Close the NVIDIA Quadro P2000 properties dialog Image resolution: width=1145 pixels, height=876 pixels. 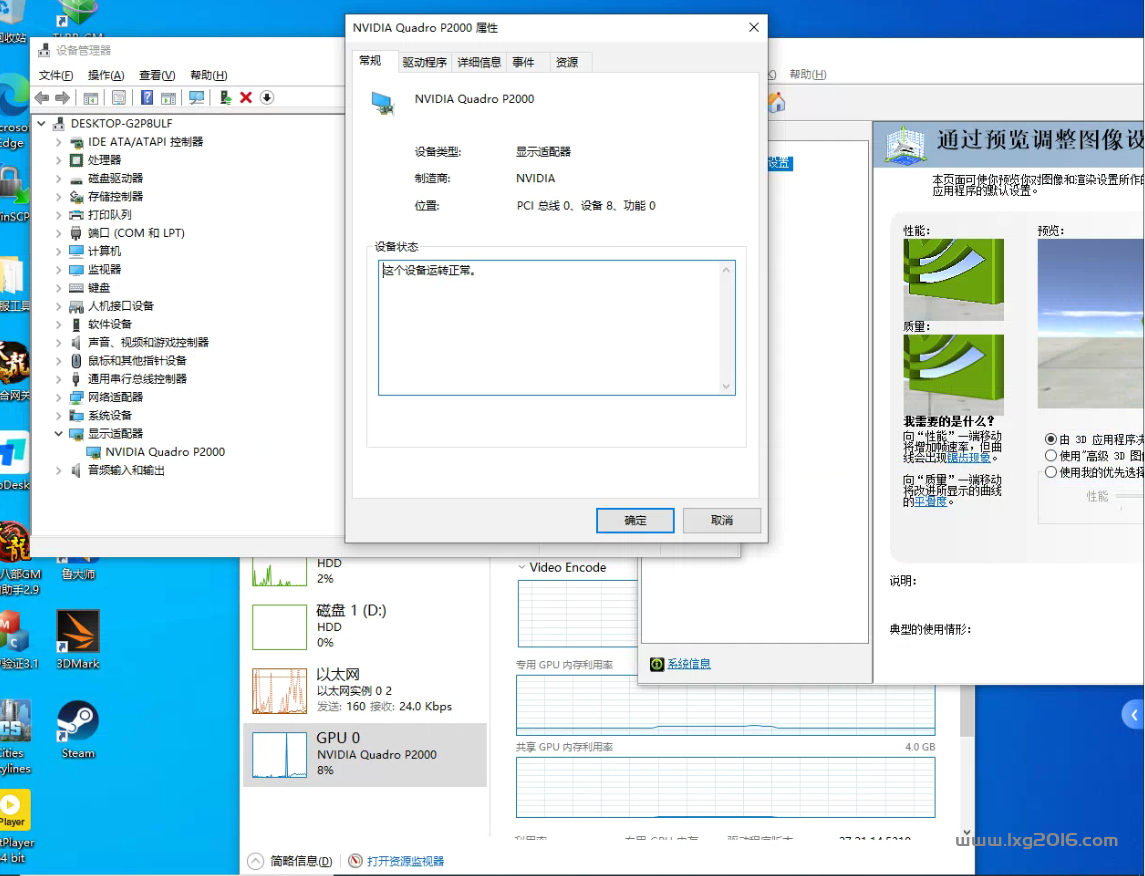coord(754,28)
